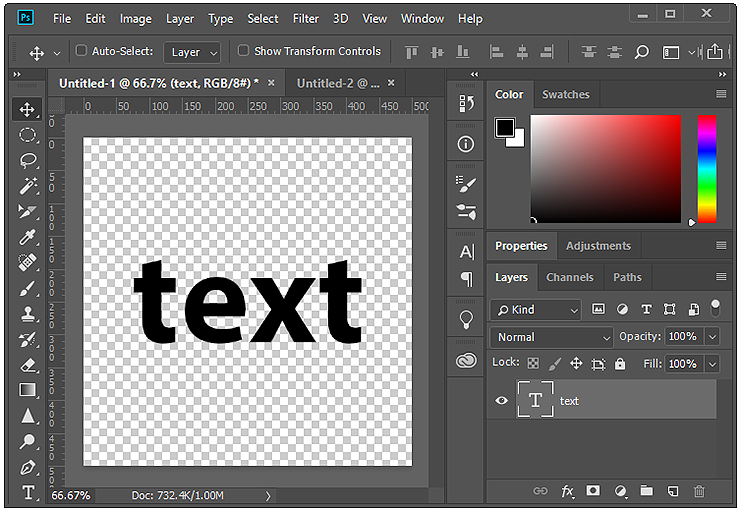
Task: Switch to the Untitled-2 document tab
Action: click(x=338, y=84)
